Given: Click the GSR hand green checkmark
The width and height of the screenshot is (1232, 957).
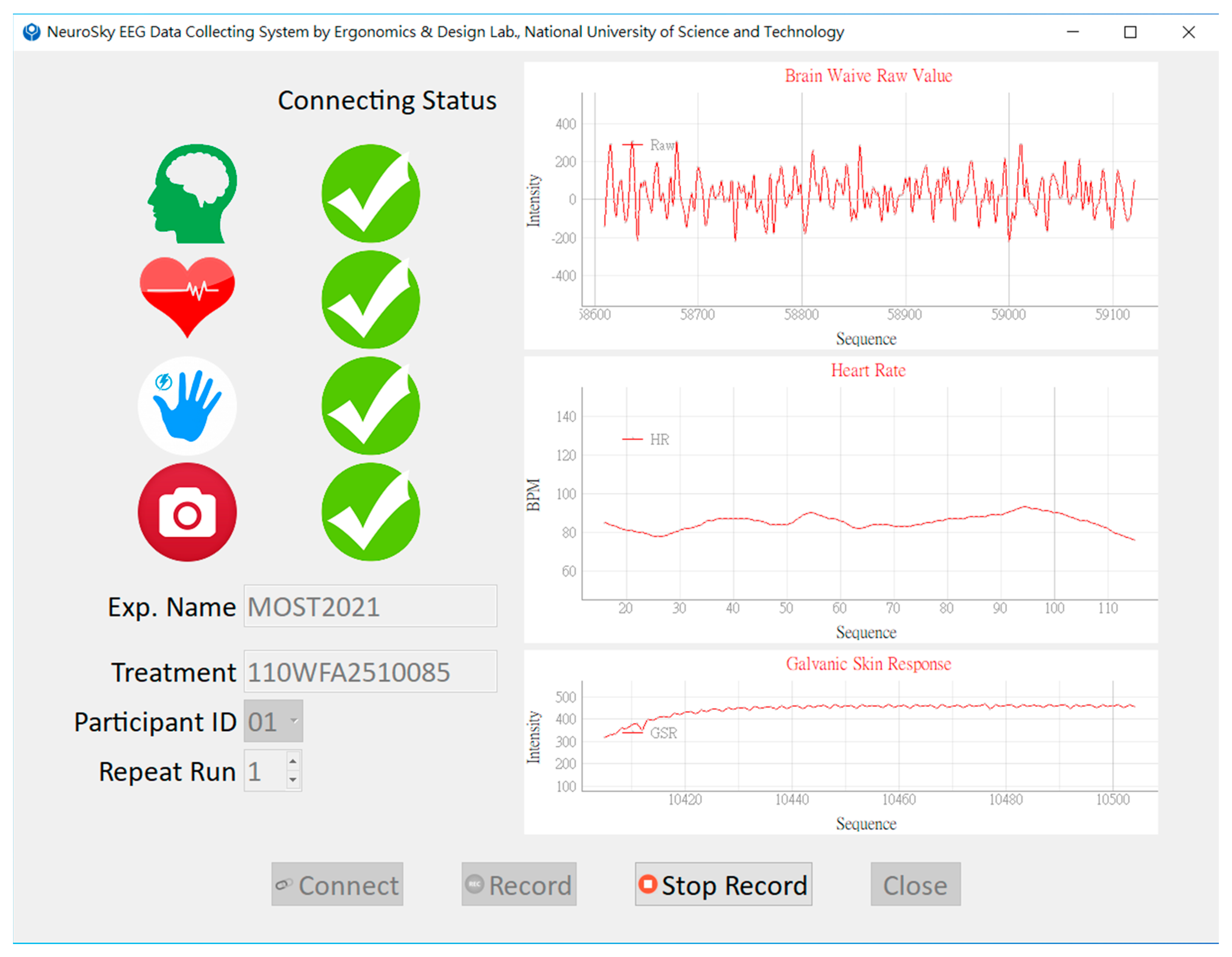Looking at the screenshot, I should [x=371, y=406].
